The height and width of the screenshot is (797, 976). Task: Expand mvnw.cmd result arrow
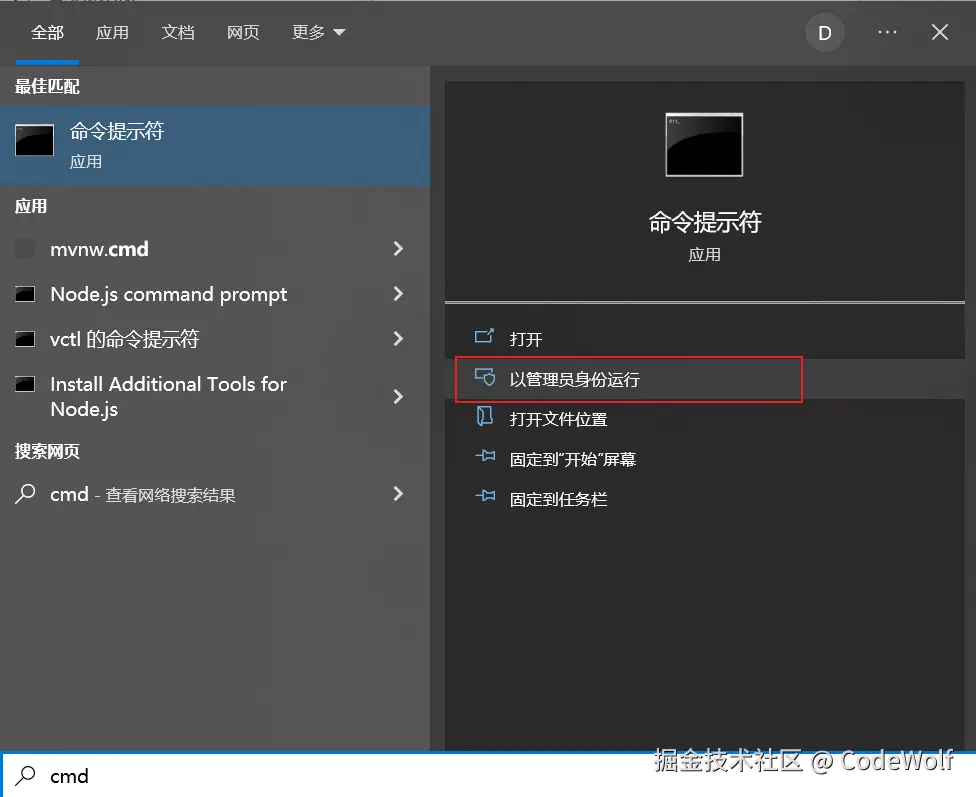click(398, 249)
